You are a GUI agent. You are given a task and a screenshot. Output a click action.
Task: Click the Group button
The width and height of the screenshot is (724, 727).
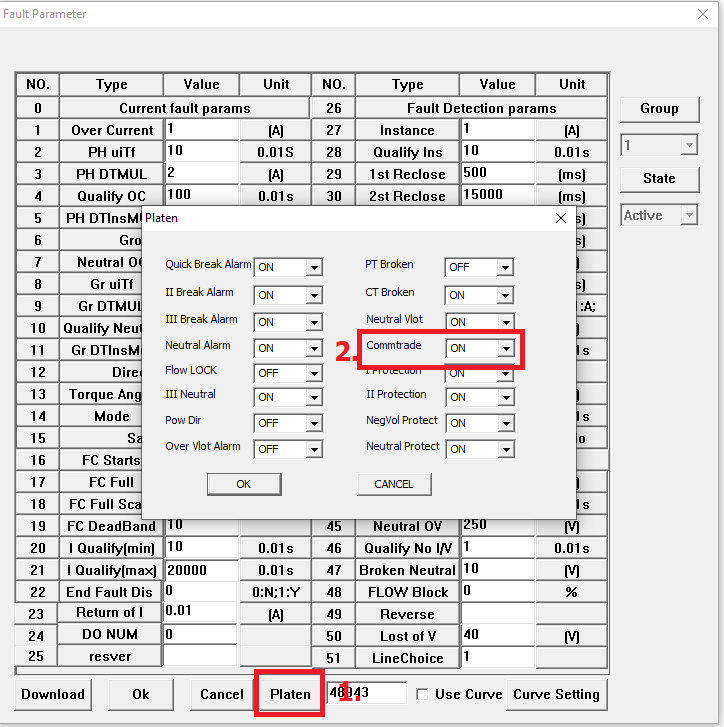click(x=658, y=108)
